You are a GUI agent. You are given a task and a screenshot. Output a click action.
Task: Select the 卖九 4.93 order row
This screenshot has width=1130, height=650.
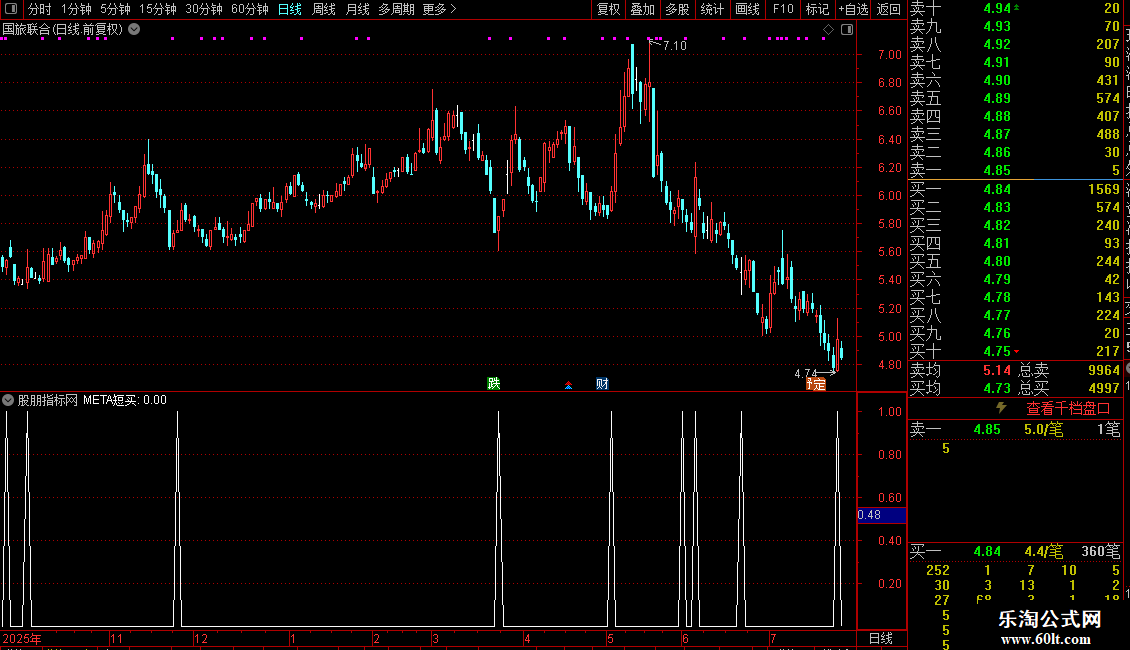click(1015, 26)
